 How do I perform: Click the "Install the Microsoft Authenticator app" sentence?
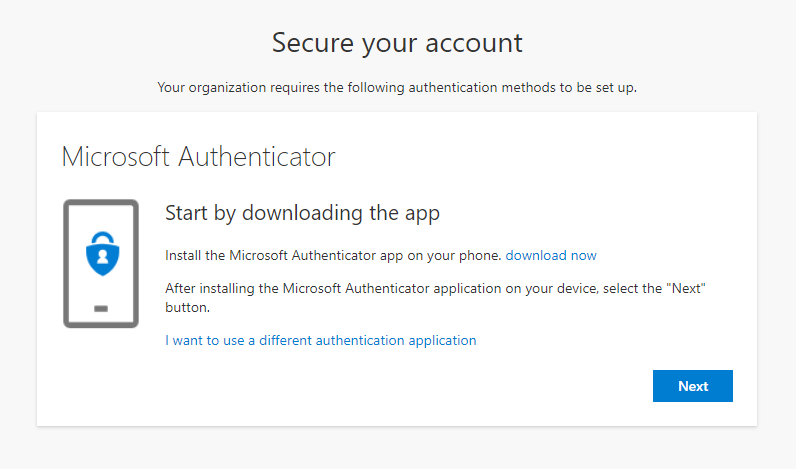[333, 255]
